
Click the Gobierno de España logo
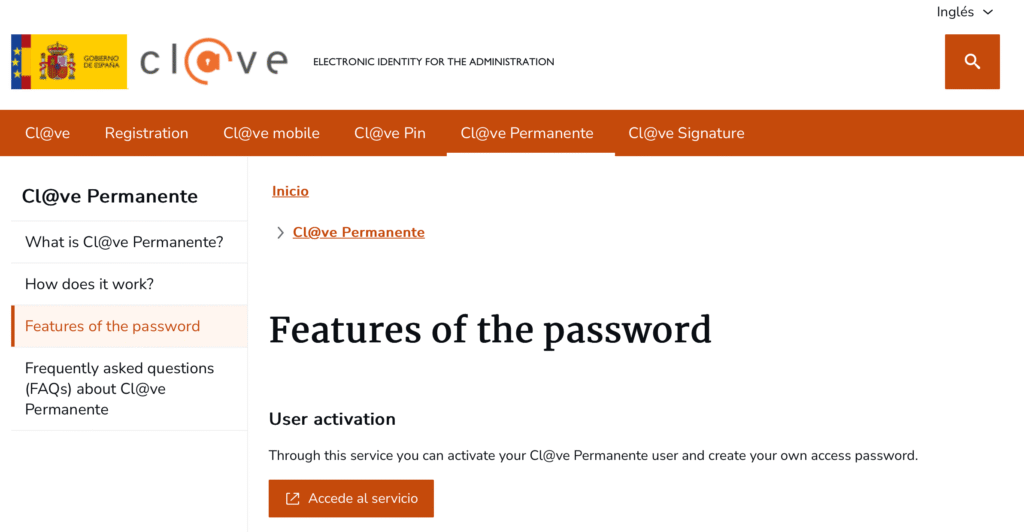click(x=69, y=62)
